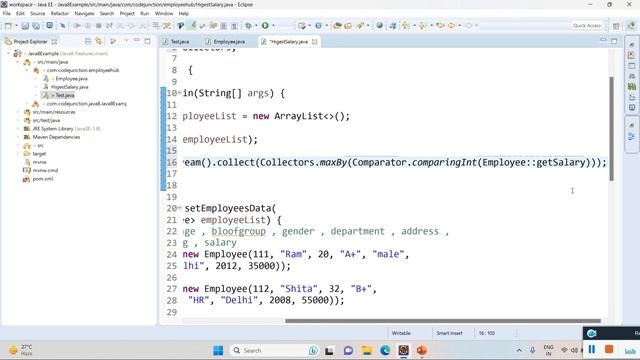640x360 pixels.
Task: Select the Java EE perspective icon
Action: tap(631, 25)
